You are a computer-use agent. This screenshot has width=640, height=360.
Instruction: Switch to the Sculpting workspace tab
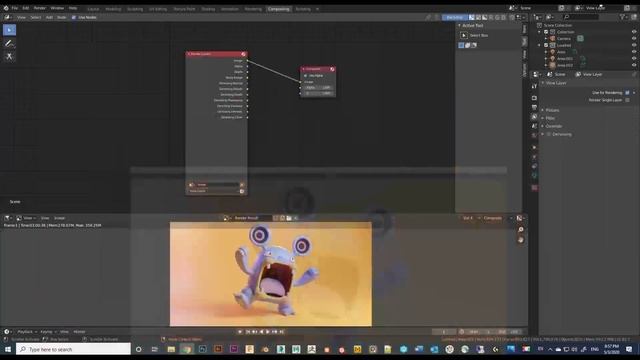coord(135,9)
